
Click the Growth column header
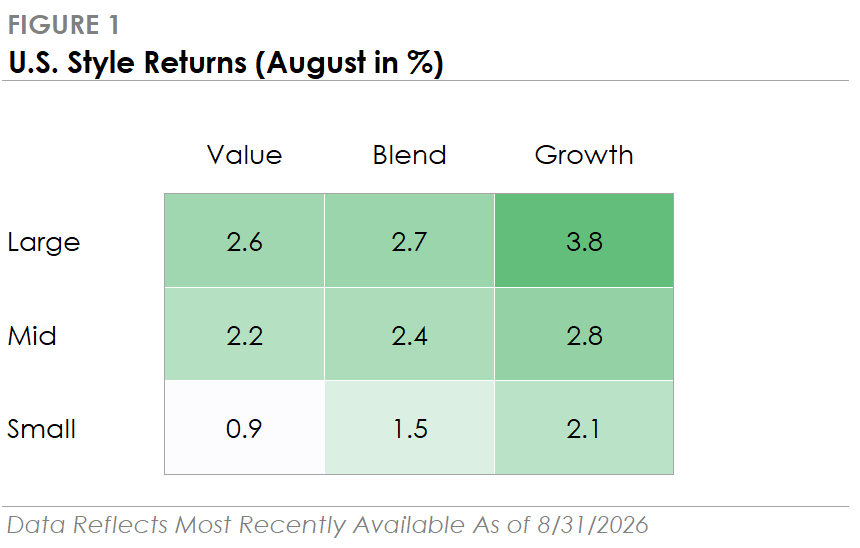(584, 155)
